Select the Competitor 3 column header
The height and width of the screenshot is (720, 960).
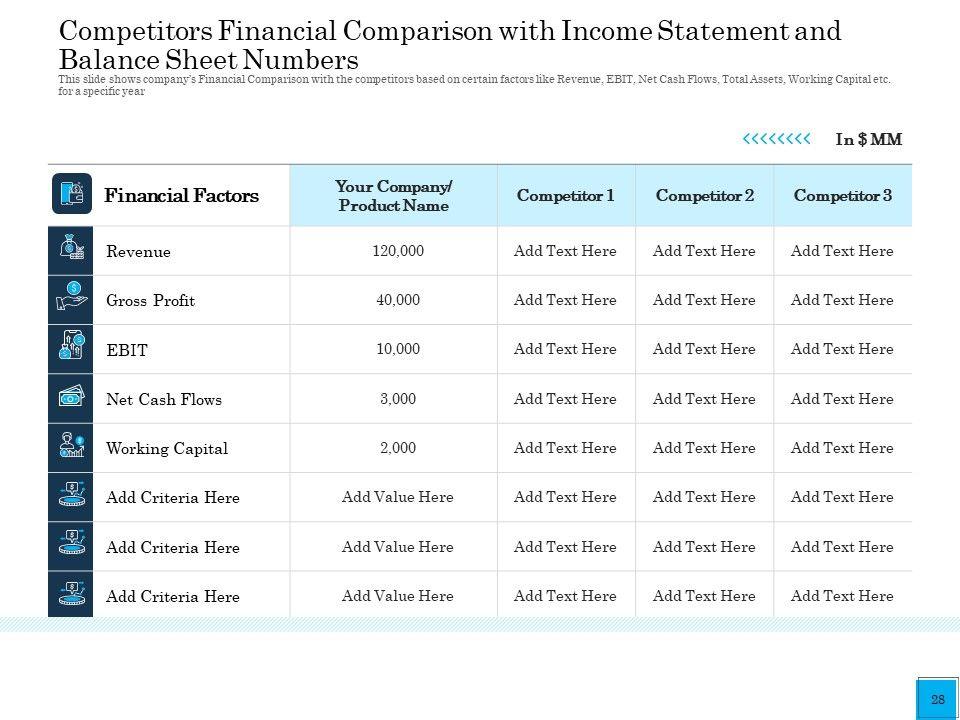point(842,196)
